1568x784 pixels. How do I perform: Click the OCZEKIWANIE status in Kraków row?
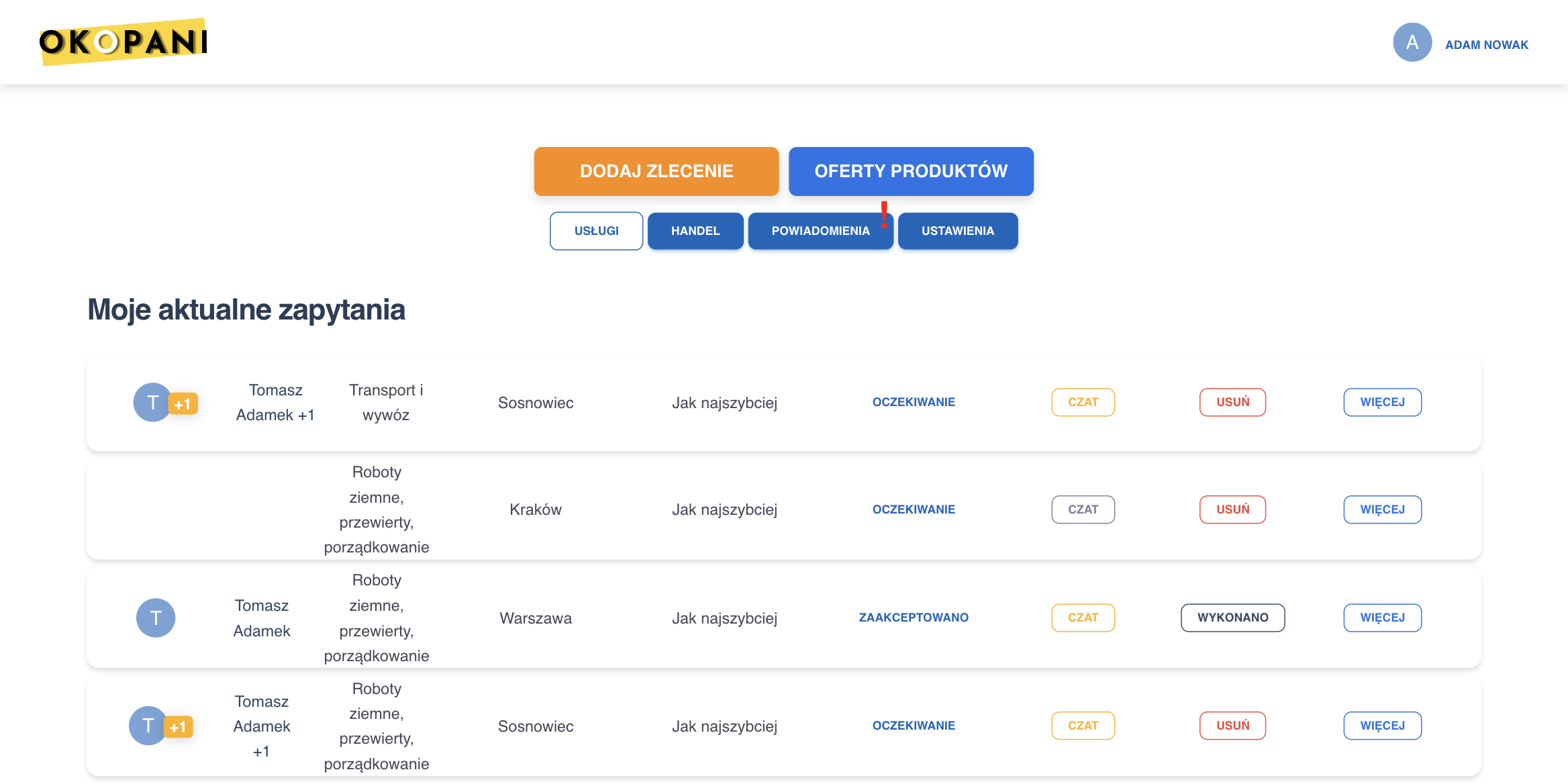point(914,509)
